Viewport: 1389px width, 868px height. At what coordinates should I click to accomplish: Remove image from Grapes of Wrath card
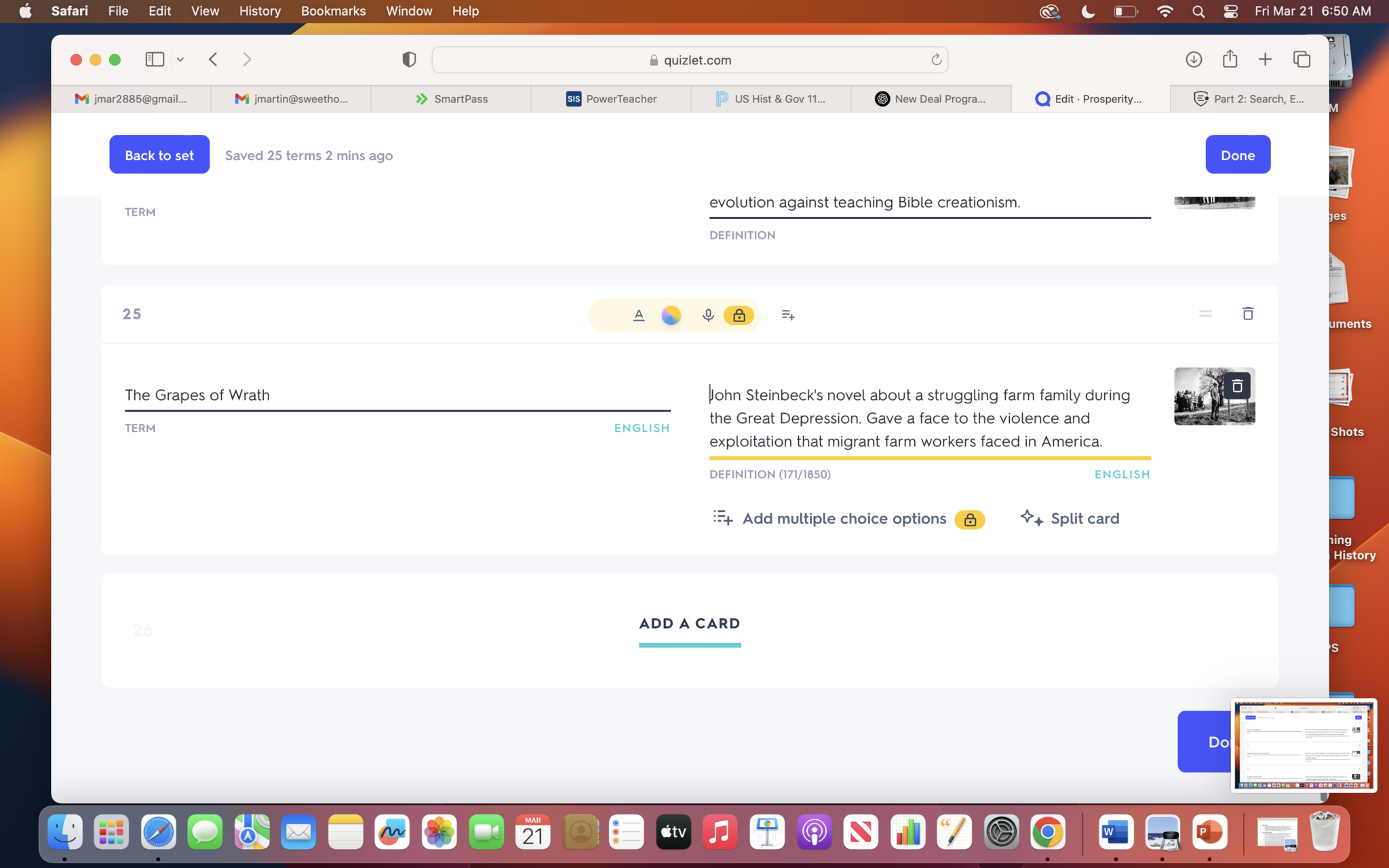coord(1237,386)
